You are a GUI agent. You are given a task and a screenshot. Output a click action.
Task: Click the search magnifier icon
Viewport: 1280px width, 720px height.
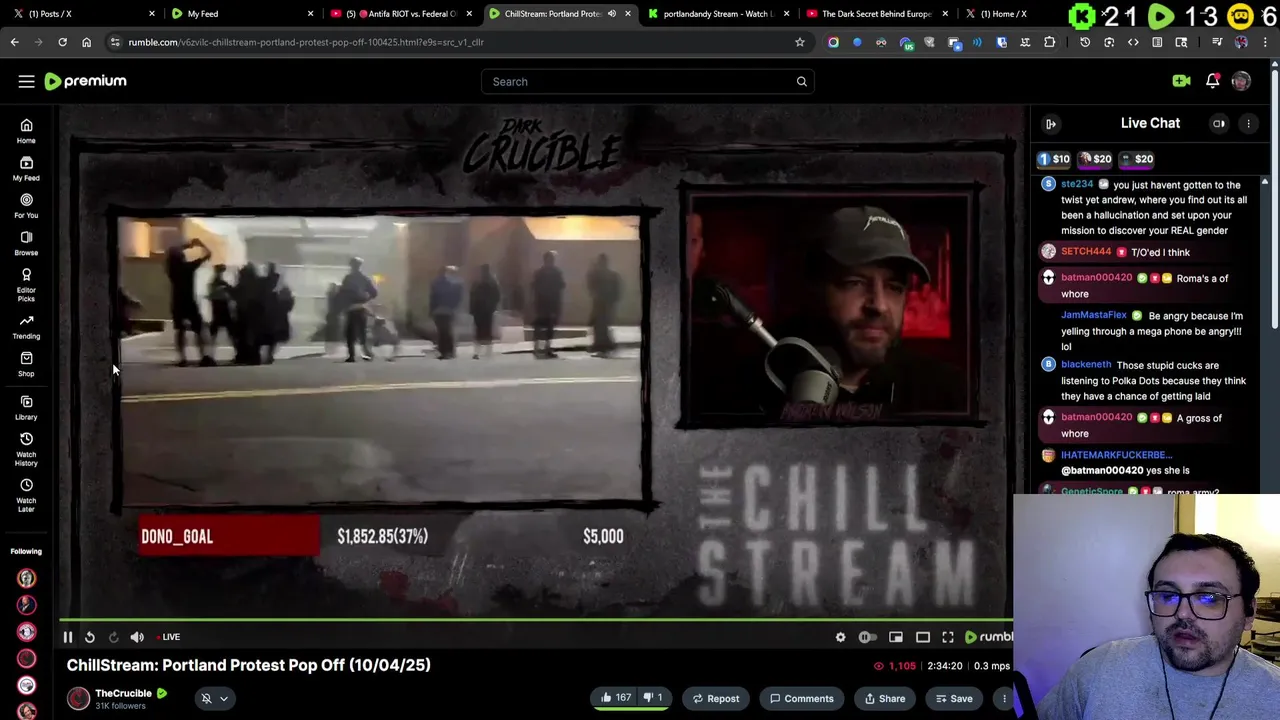pyautogui.click(x=801, y=82)
